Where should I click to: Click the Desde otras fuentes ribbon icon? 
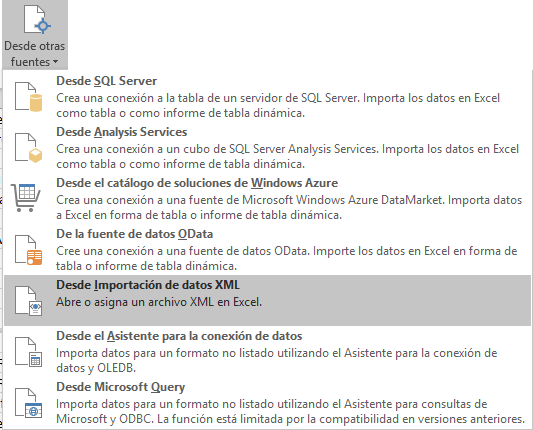tap(37, 19)
